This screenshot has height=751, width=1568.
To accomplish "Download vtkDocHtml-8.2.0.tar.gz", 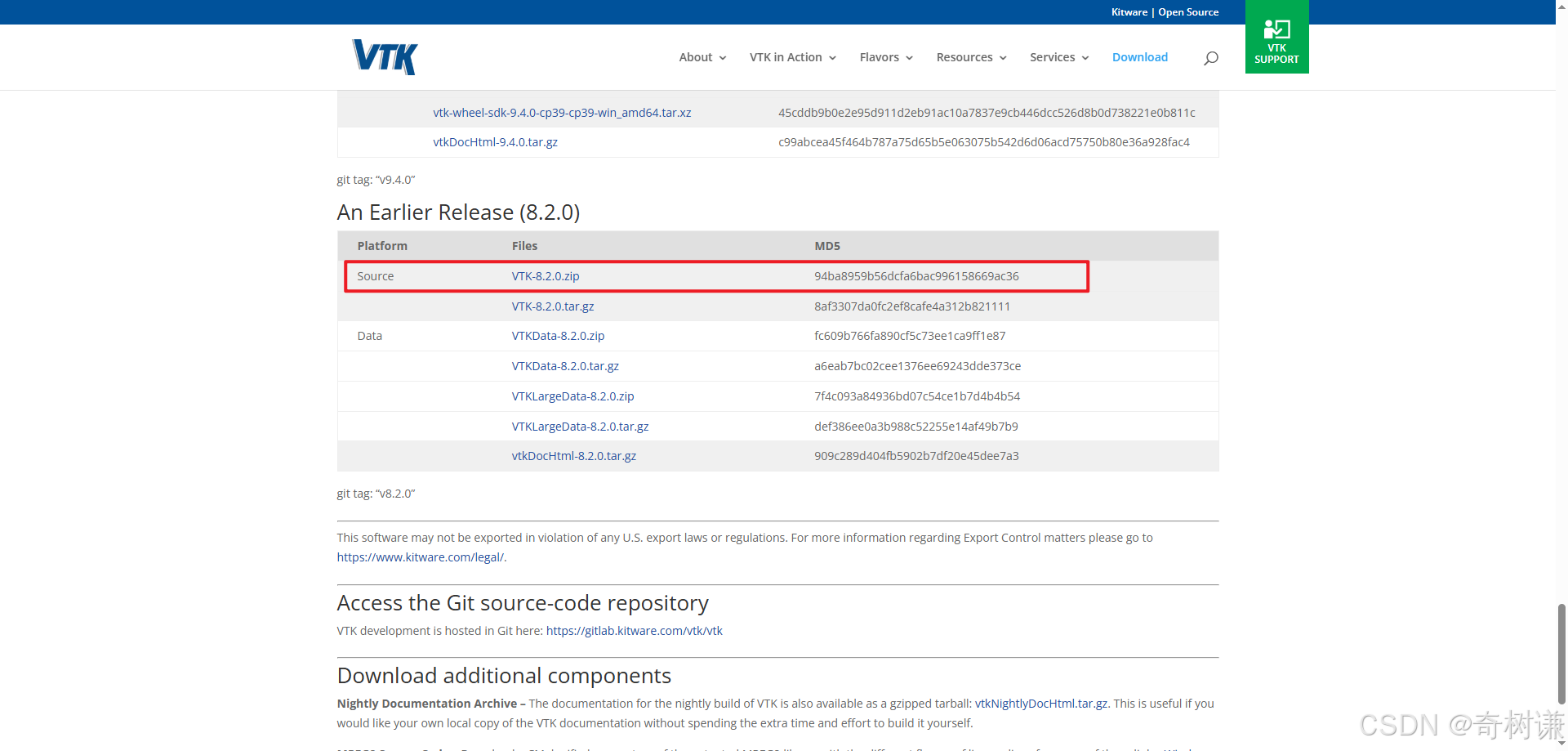I will 573,456.
